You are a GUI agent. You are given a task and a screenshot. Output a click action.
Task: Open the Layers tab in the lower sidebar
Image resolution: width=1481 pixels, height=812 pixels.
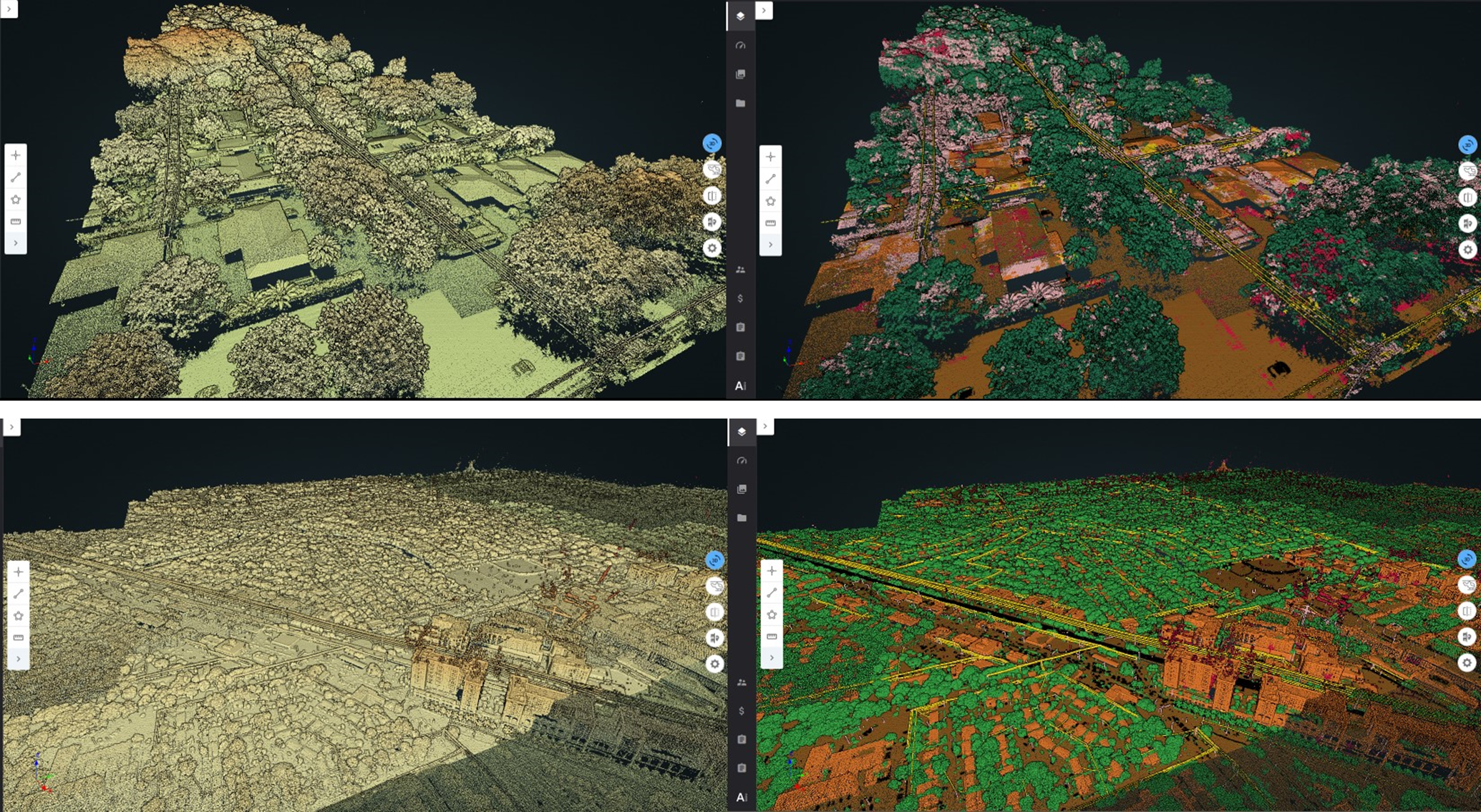[x=742, y=431]
